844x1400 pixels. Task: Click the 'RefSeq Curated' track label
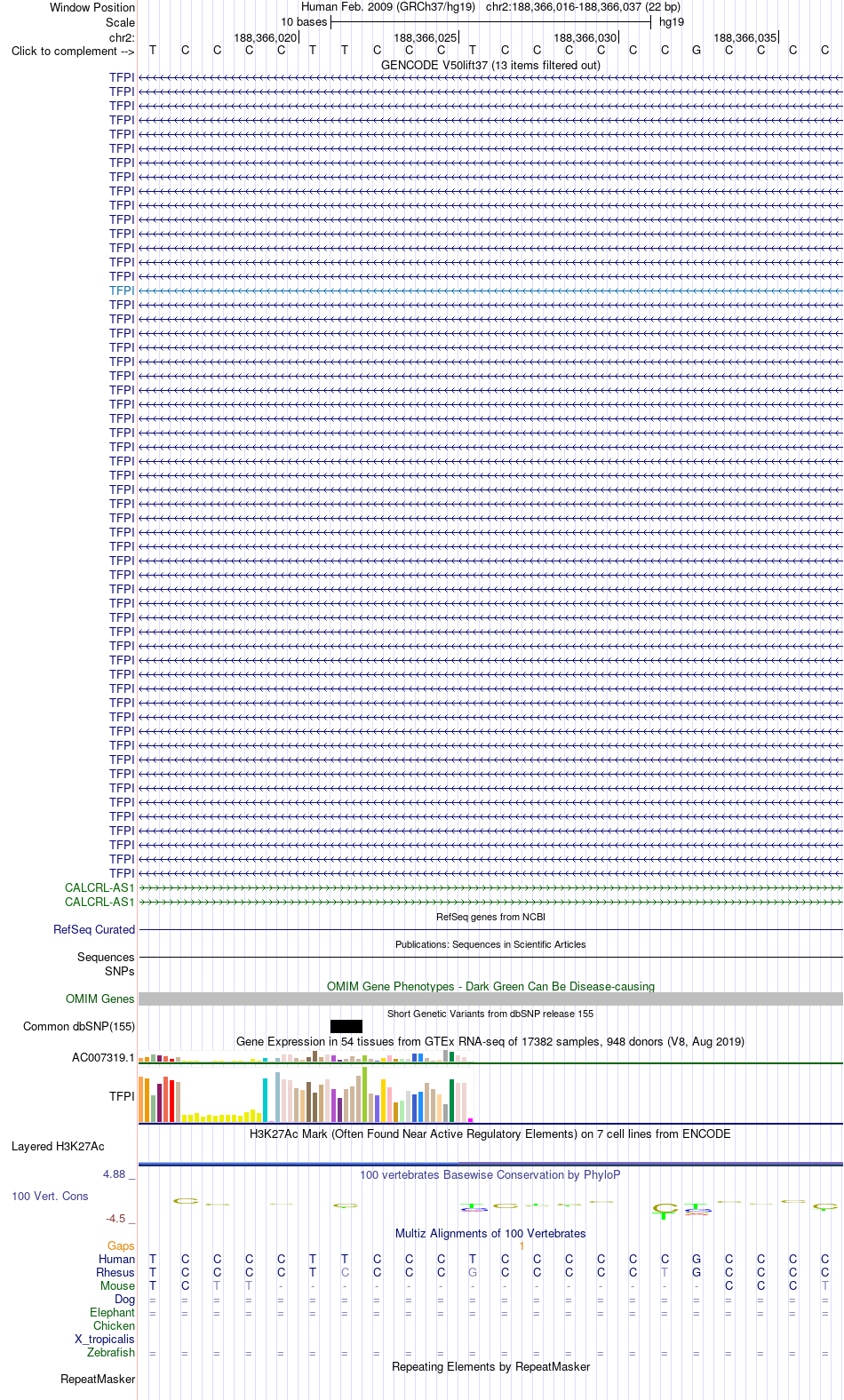click(x=94, y=930)
